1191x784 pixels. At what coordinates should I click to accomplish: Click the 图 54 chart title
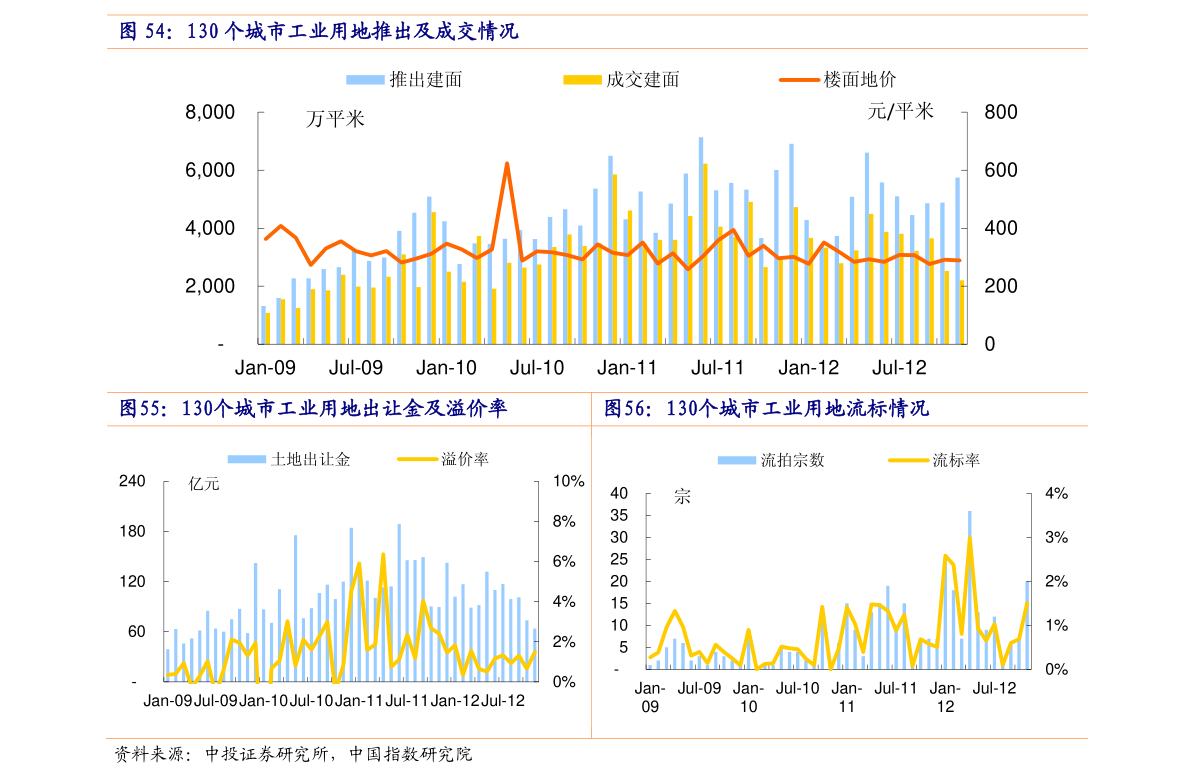[319, 31]
